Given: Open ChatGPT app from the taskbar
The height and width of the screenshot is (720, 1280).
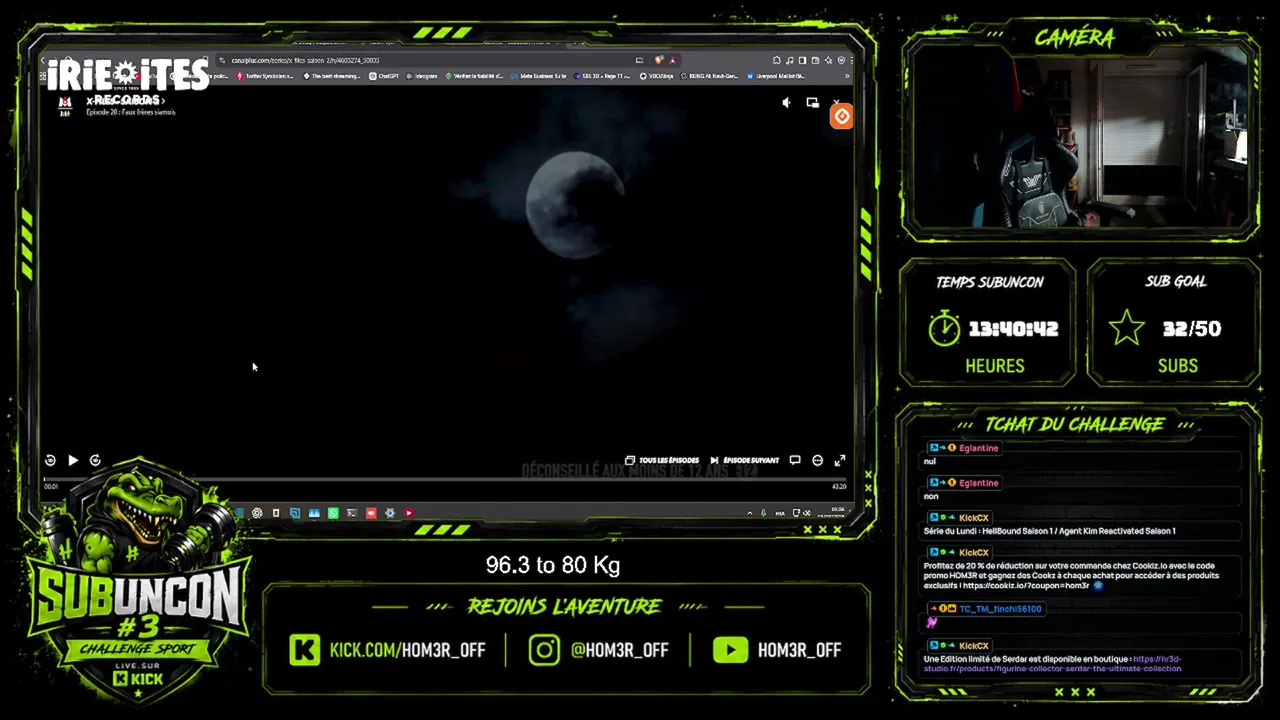Looking at the screenshot, I should (257, 513).
